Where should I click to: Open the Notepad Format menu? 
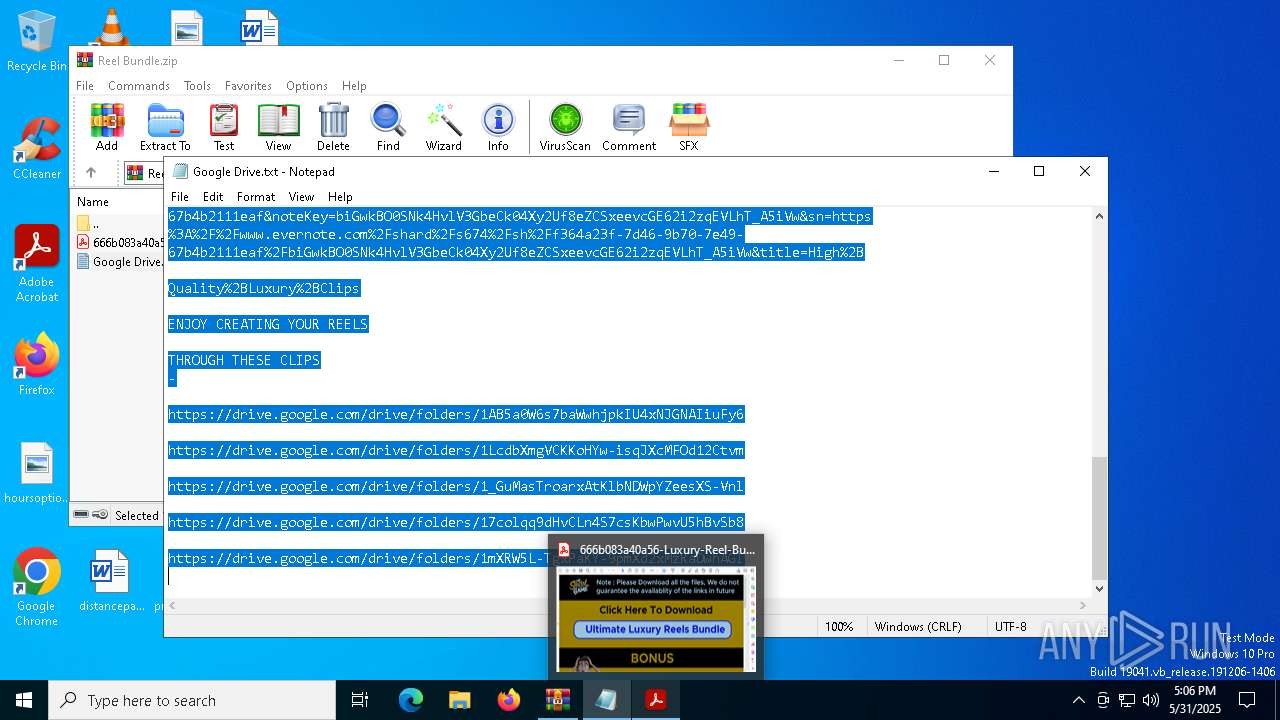click(256, 197)
